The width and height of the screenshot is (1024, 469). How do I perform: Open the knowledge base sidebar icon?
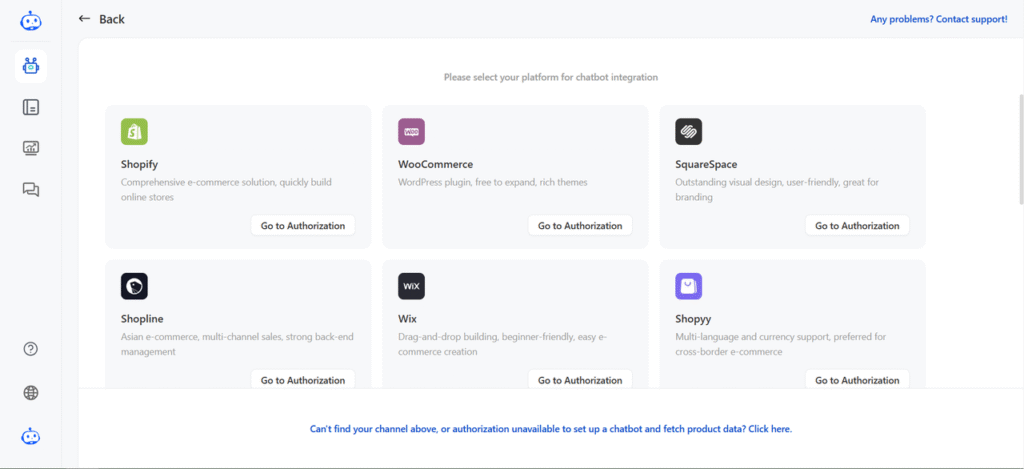[x=31, y=107]
